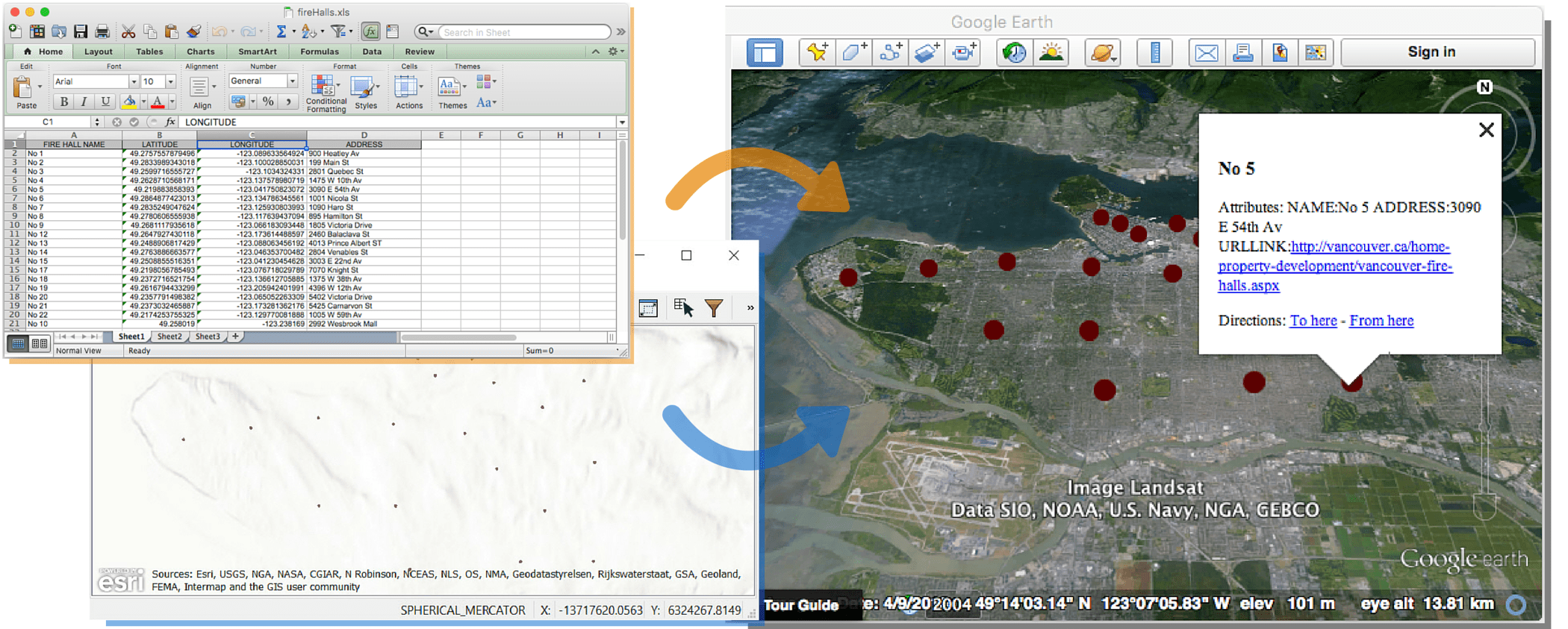Click the Undo arrow in Excel toolbar
The image size is (1568, 629).
(219, 31)
